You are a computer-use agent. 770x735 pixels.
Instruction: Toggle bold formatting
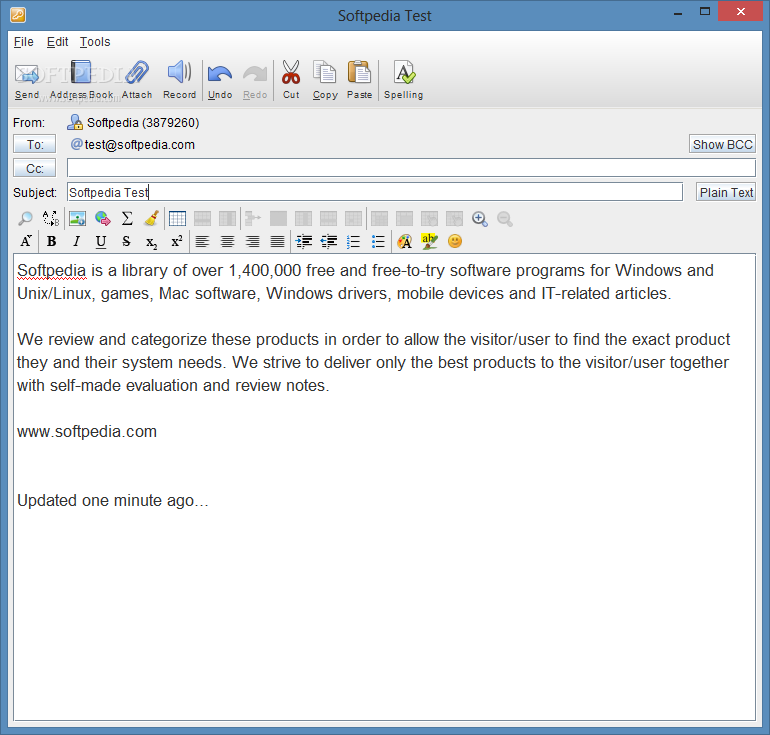click(51, 241)
